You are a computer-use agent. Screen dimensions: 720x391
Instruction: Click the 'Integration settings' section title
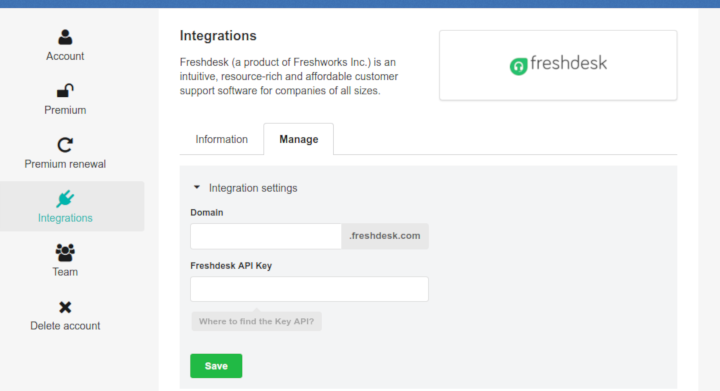click(x=253, y=188)
